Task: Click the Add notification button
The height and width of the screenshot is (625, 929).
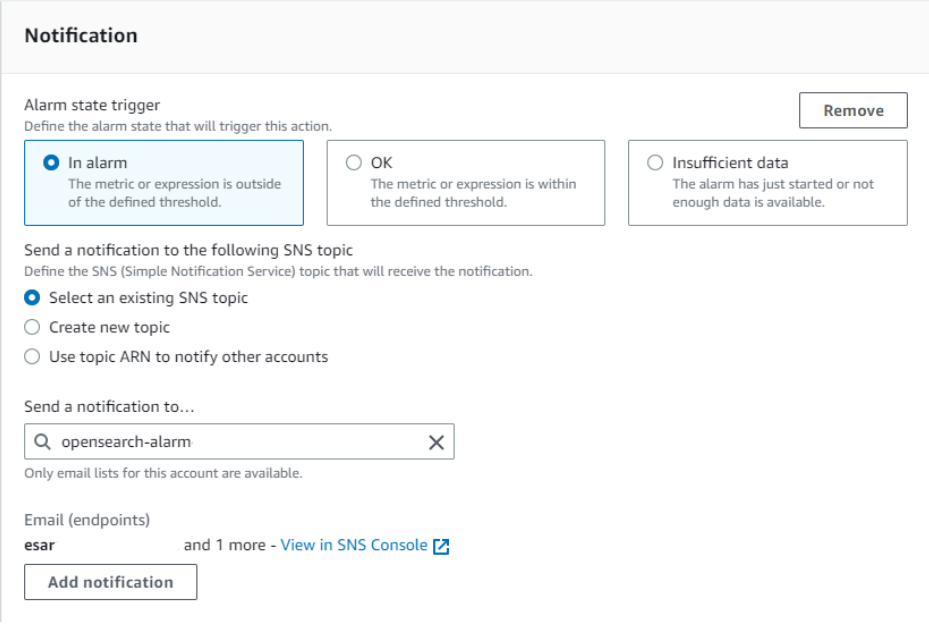Action: click(x=111, y=582)
